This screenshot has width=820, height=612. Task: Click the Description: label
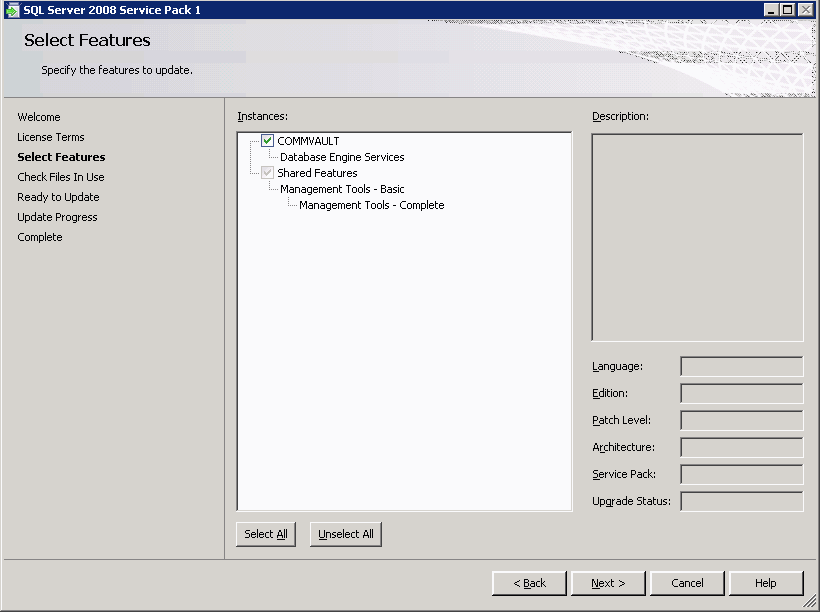tap(620, 116)
